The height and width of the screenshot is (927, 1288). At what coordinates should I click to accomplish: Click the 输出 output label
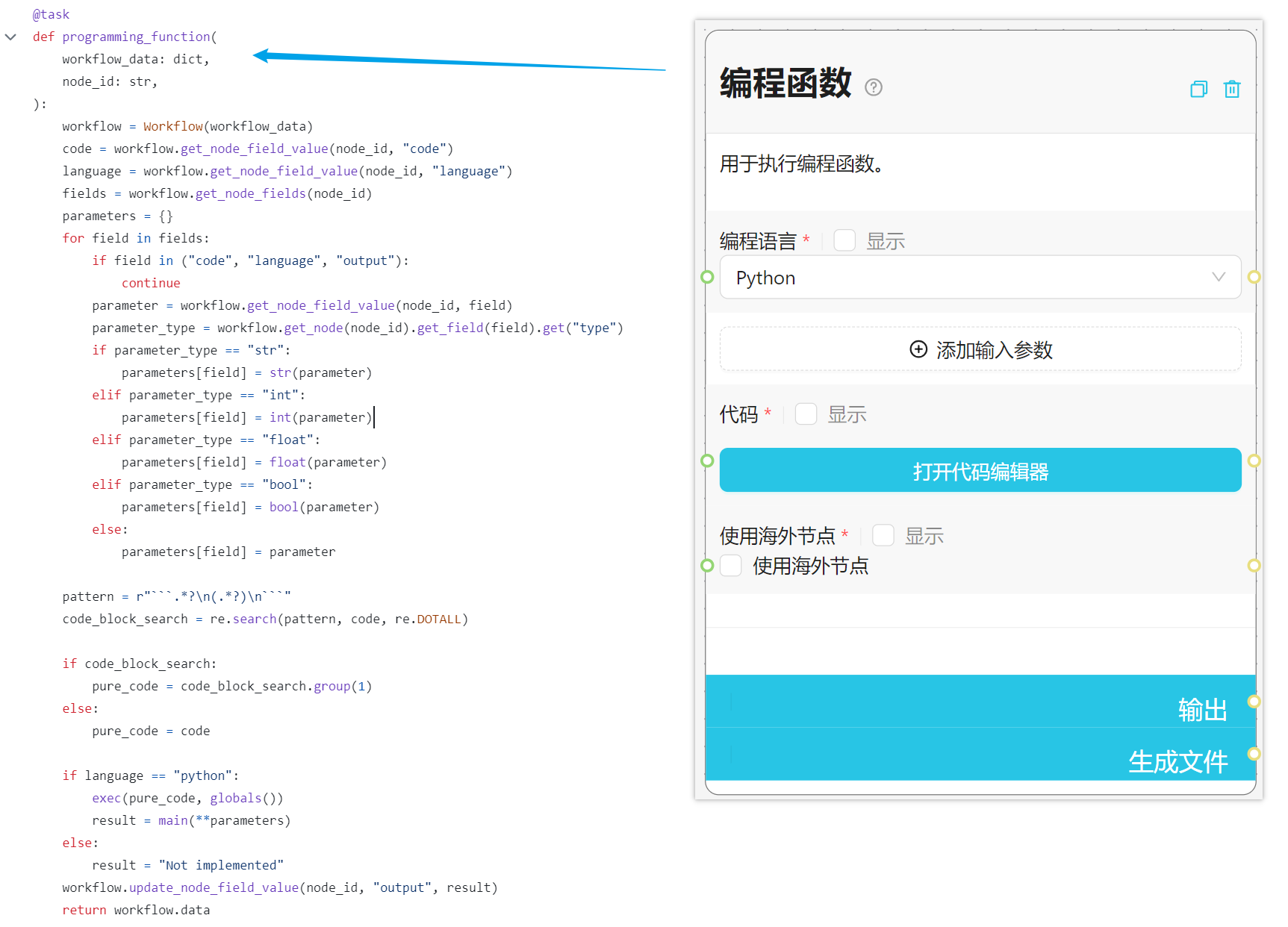pos(1202,710)
